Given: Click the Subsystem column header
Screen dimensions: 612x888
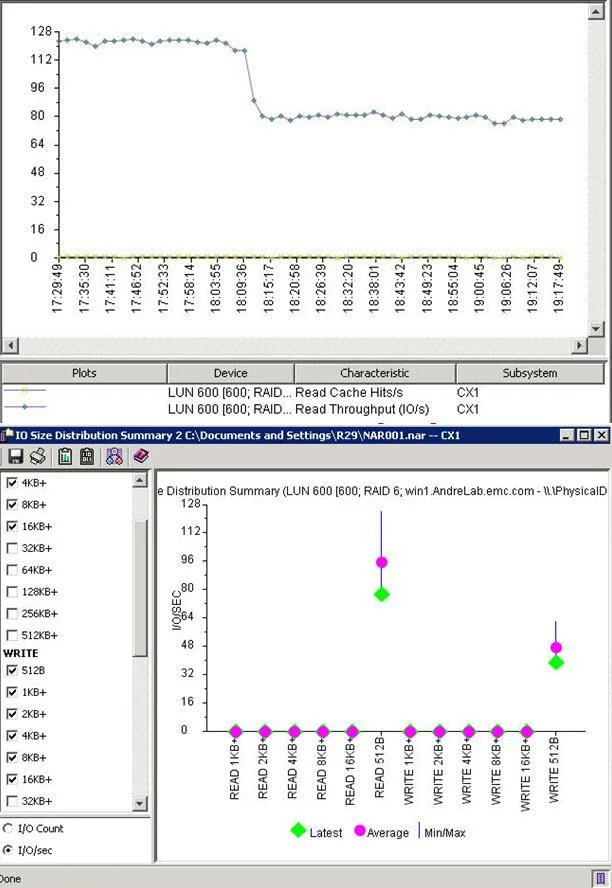Looking at the screenshot, I should click(530, 373).
